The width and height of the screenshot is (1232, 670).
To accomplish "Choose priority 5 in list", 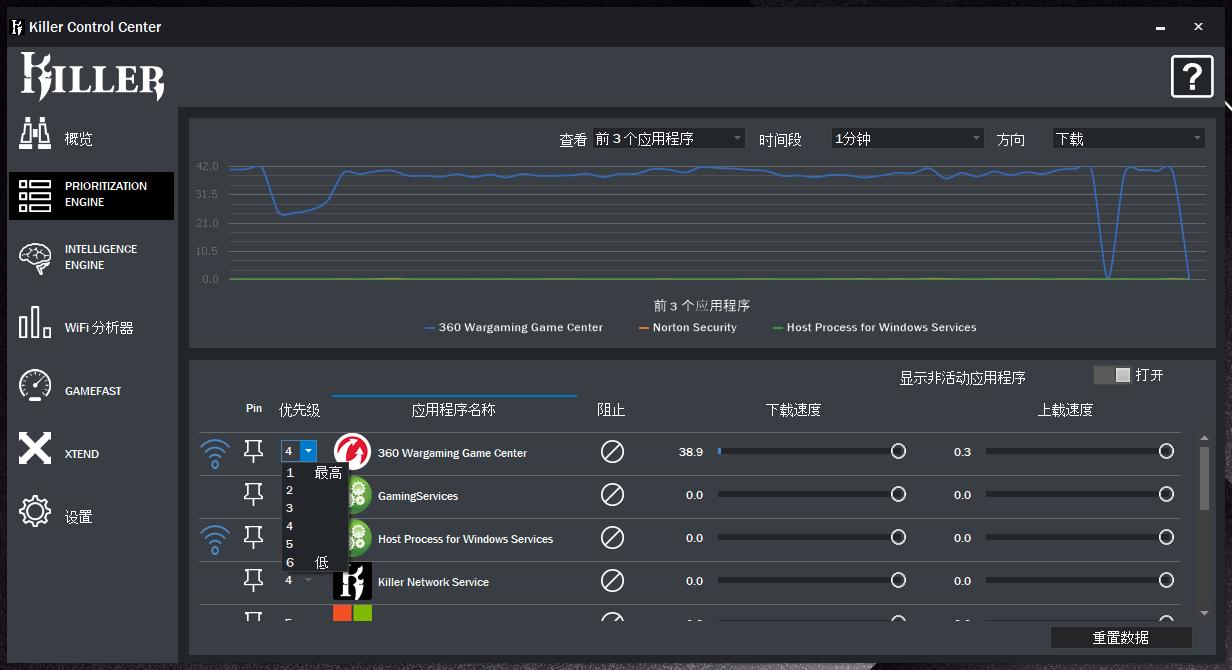I will (314, 544).
